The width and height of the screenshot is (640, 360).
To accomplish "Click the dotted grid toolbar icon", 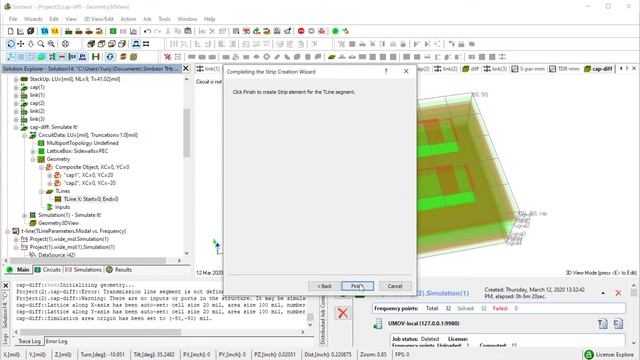I will point(178,57).
